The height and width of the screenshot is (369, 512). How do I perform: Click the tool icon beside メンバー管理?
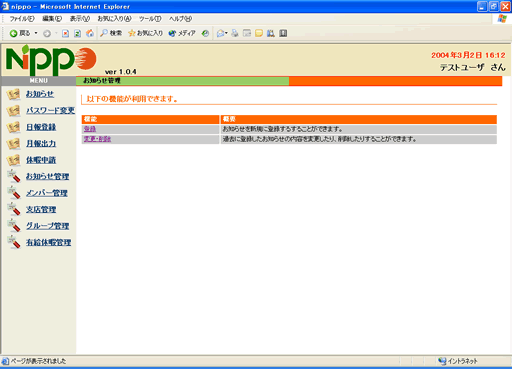click(14, 193)
